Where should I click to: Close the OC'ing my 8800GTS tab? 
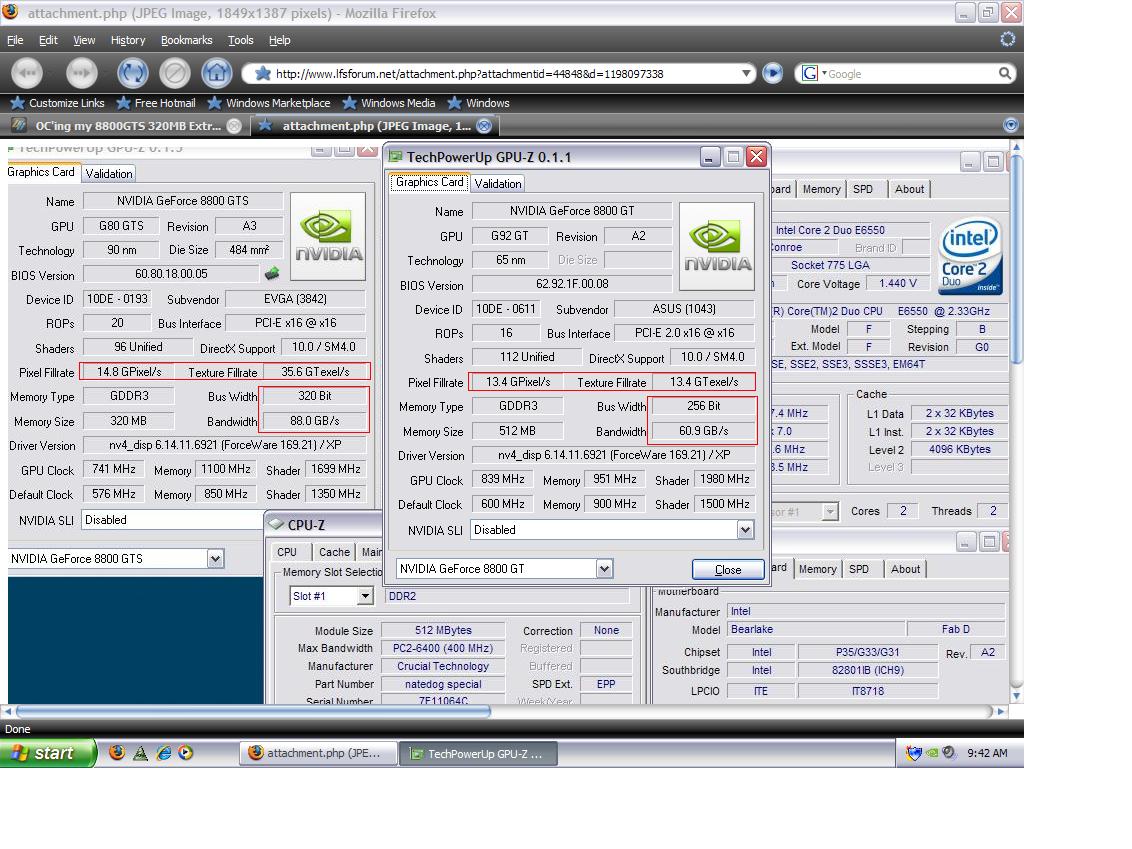click(234, 126)
